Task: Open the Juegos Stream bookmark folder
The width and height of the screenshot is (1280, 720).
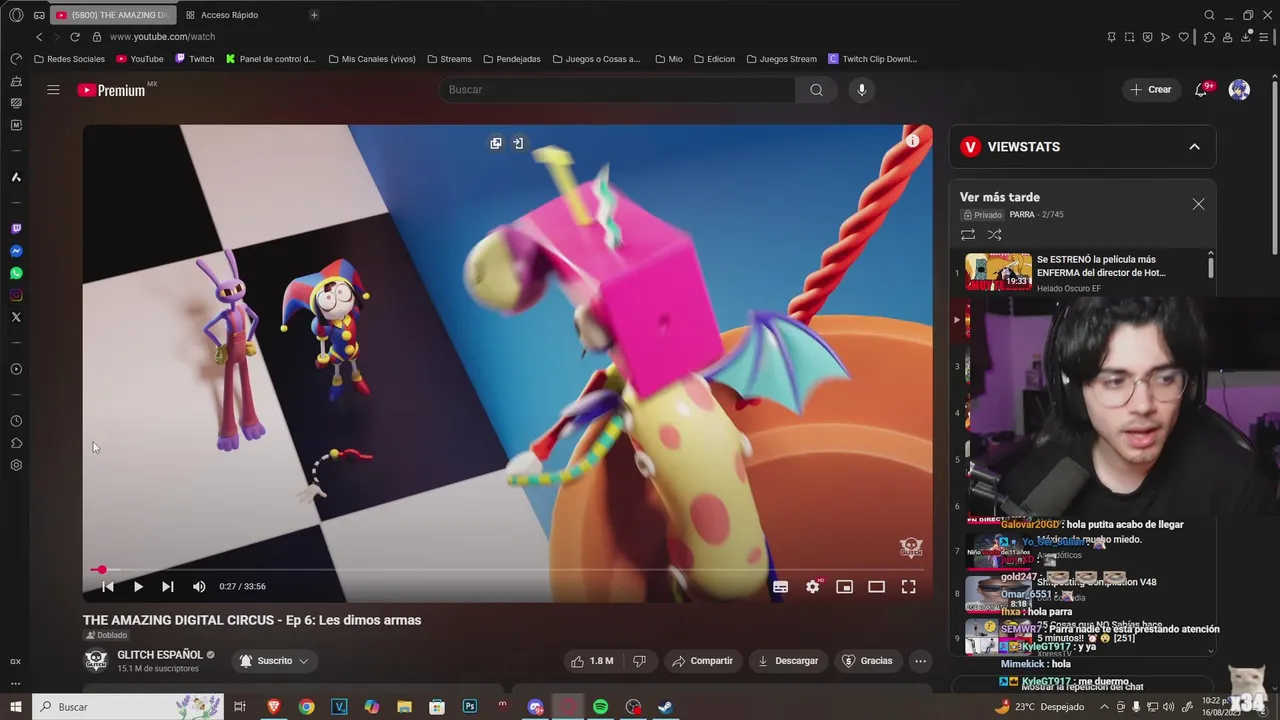Action: tap(781, 59)
